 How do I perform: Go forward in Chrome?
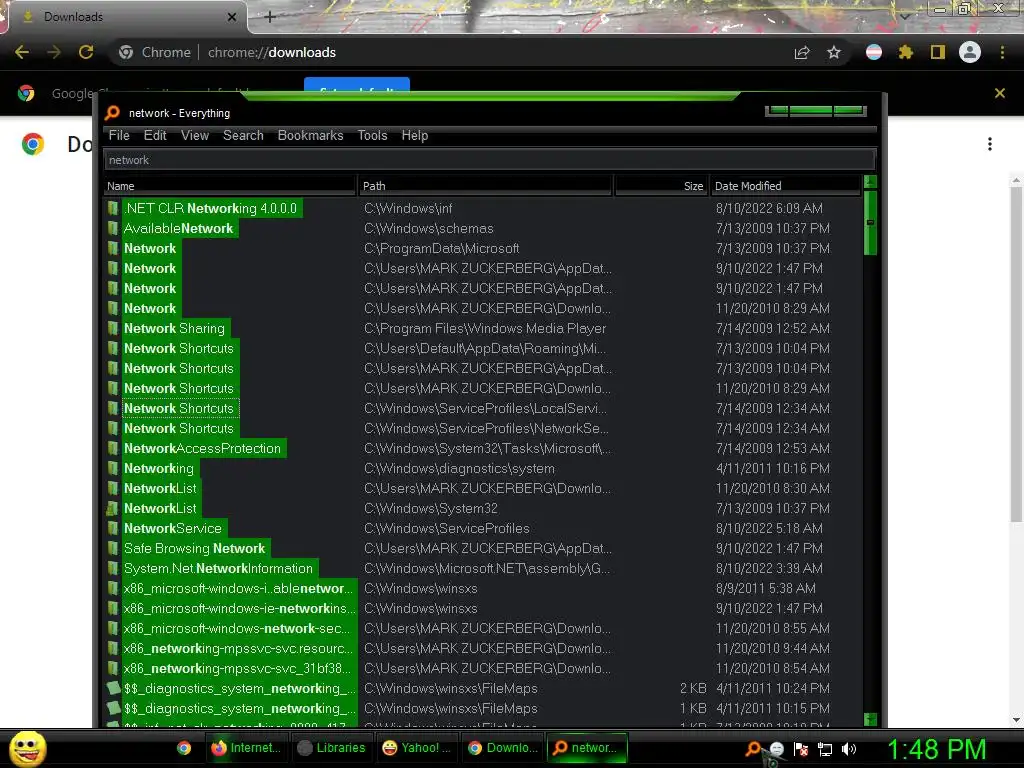(x=54, y=52)
